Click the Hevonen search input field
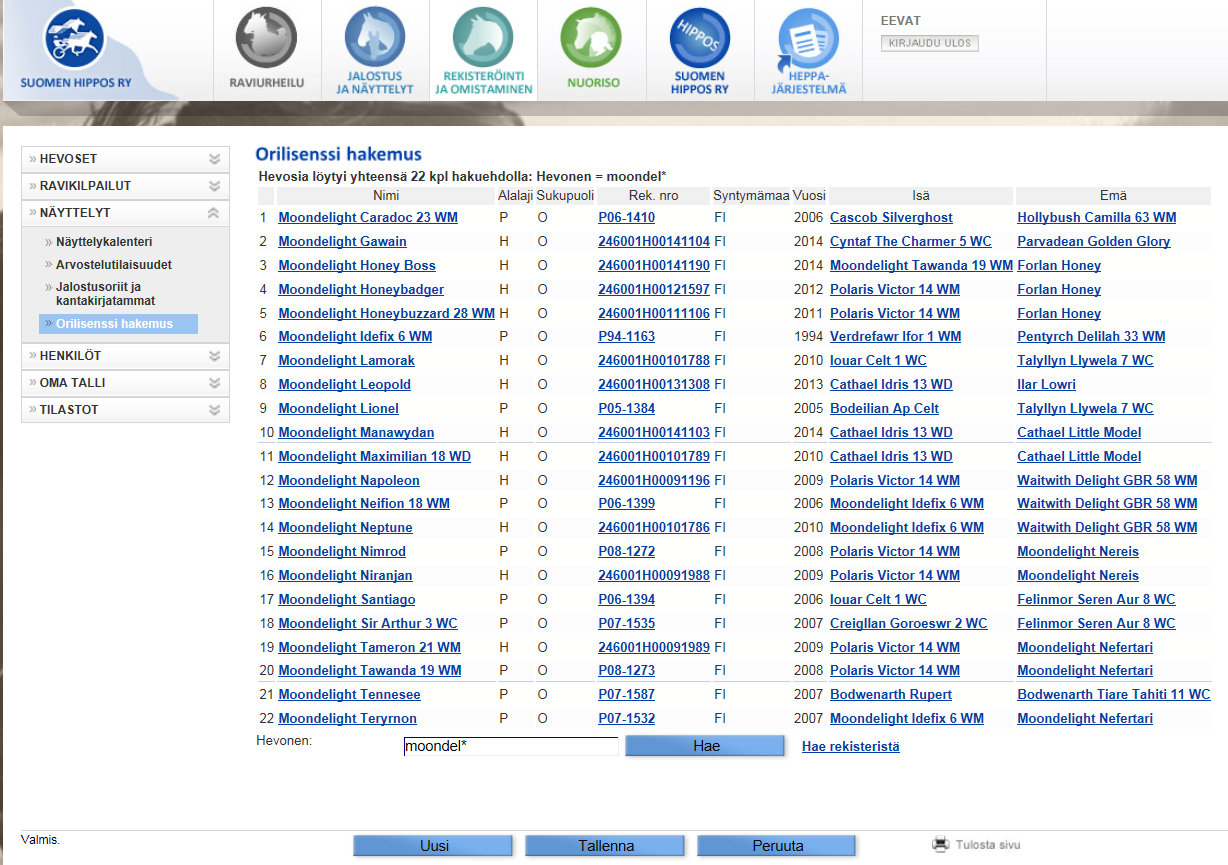This screenshot has height=865, width=1228. pos(511,746)
